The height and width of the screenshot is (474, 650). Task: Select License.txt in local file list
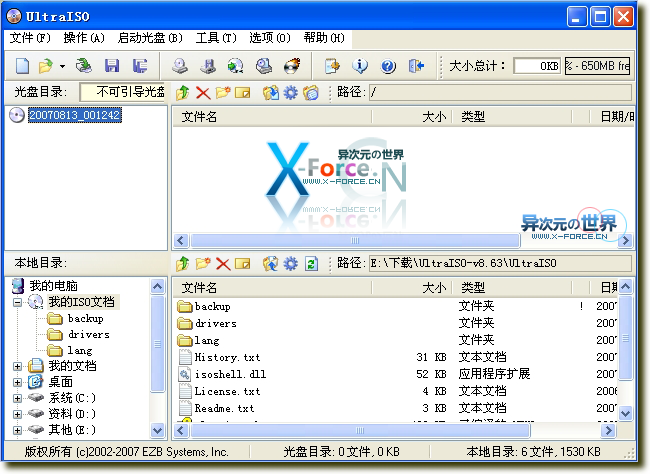click(227, 391)
